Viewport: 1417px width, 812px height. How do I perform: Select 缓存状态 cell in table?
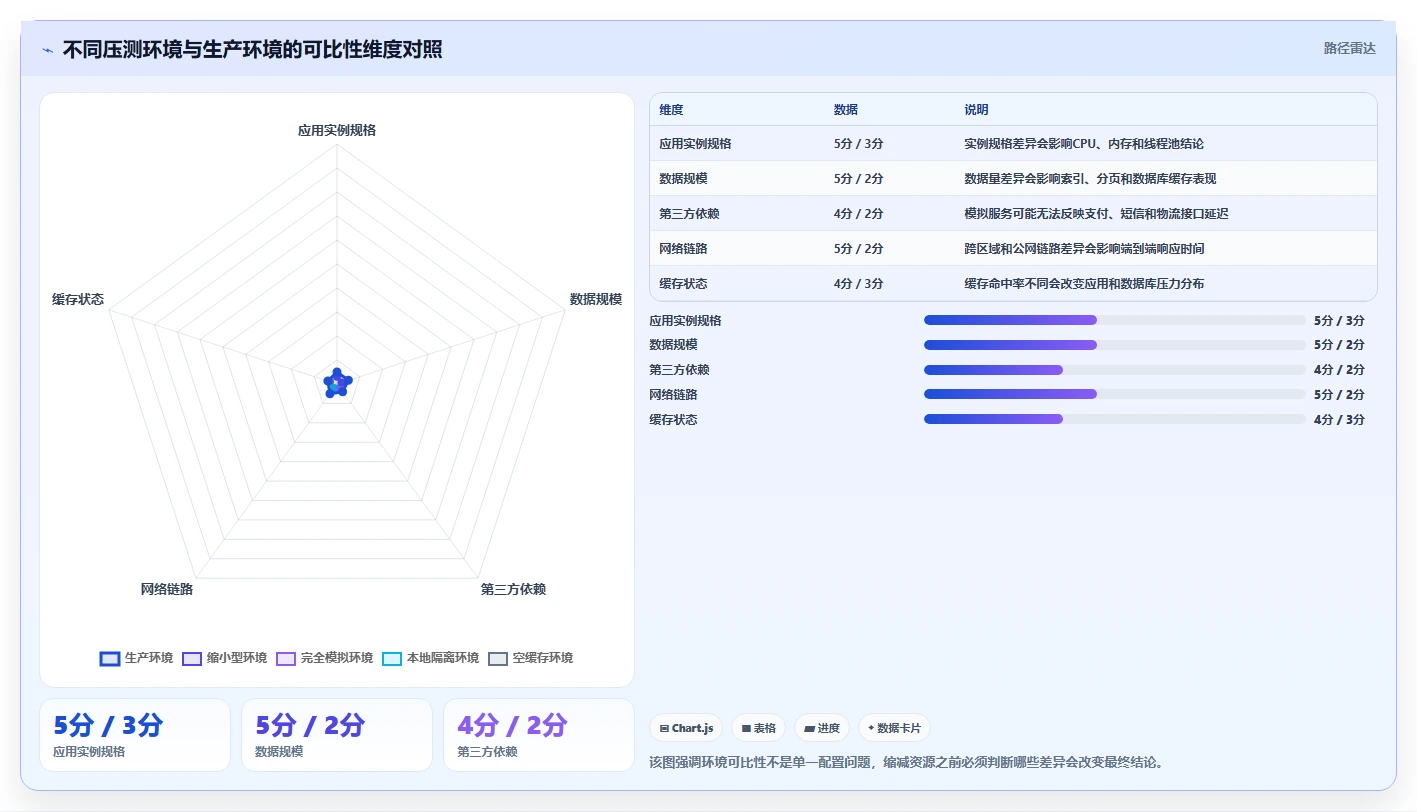pyautogui.click(x=683, y=284)
